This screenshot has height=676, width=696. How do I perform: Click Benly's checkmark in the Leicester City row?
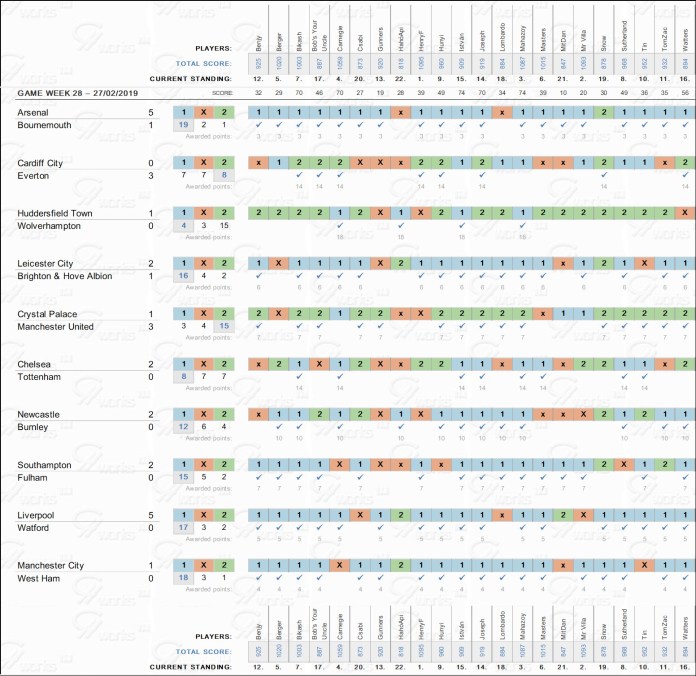258,276
